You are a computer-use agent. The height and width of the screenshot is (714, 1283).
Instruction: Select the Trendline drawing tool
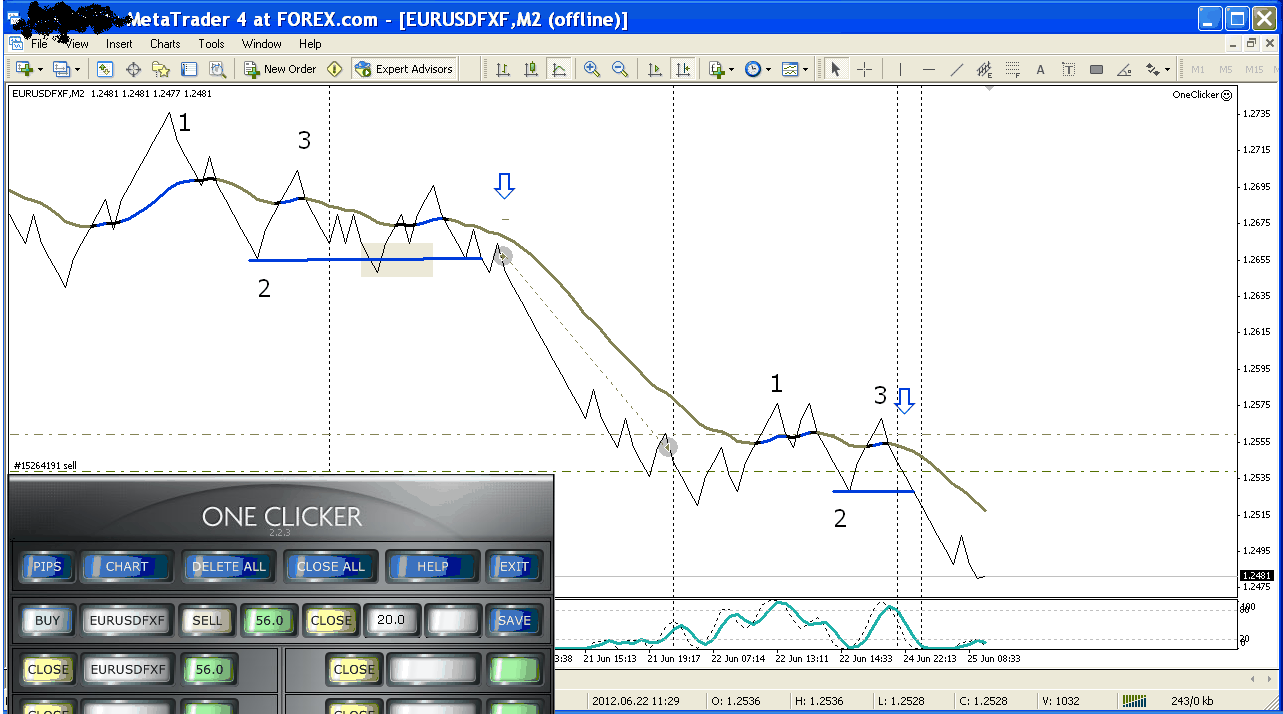click(x=956, y=69)
